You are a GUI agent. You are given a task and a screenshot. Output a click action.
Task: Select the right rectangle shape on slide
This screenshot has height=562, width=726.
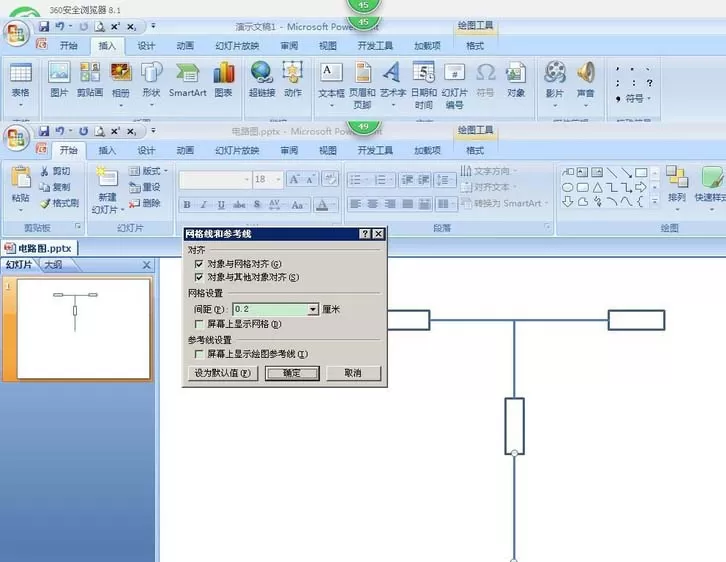pos(636,320)
